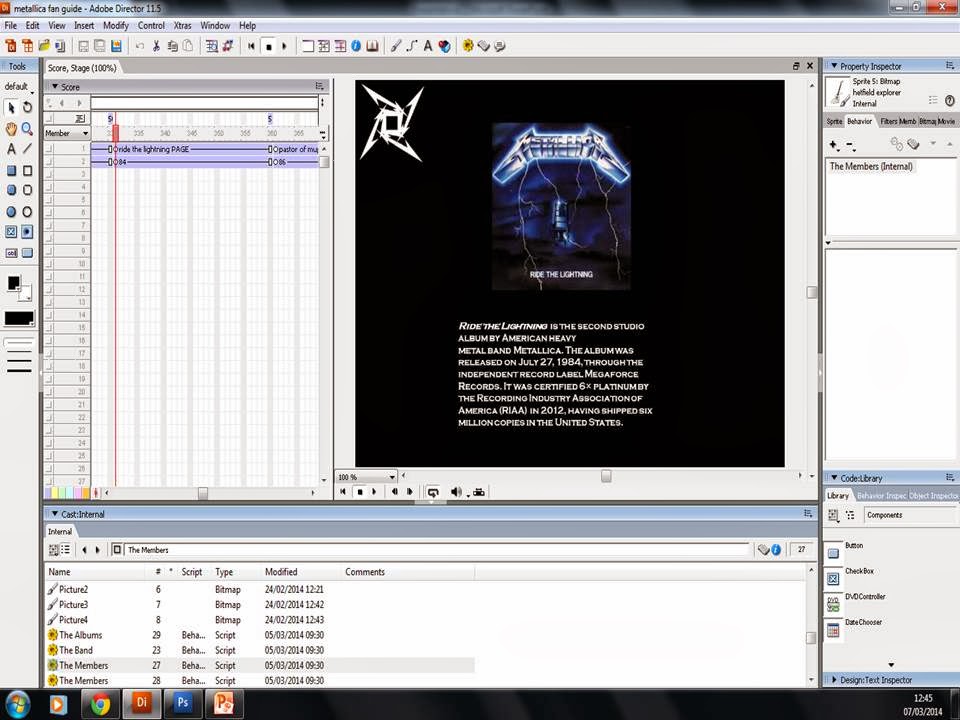
Task: Switch cast to thumbnail view style
Action: (54, 550)
